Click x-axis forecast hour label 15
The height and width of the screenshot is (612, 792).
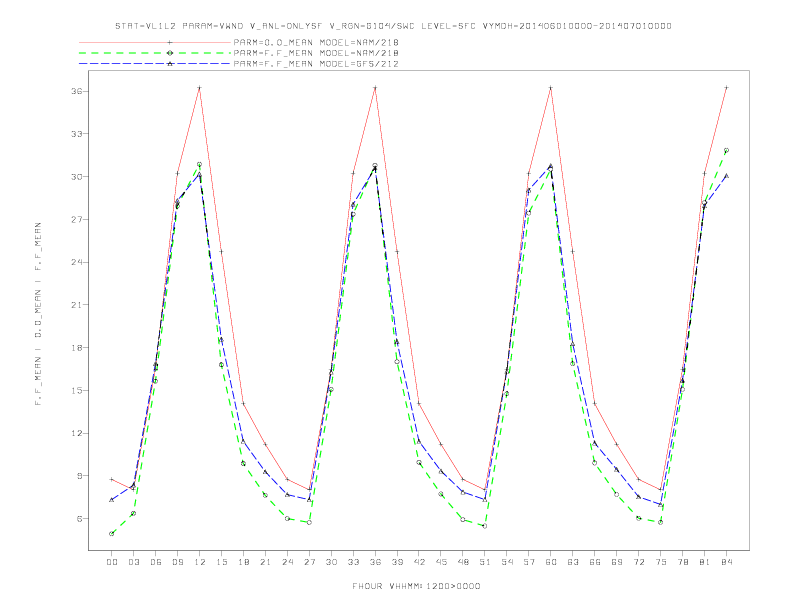(221, 562)
